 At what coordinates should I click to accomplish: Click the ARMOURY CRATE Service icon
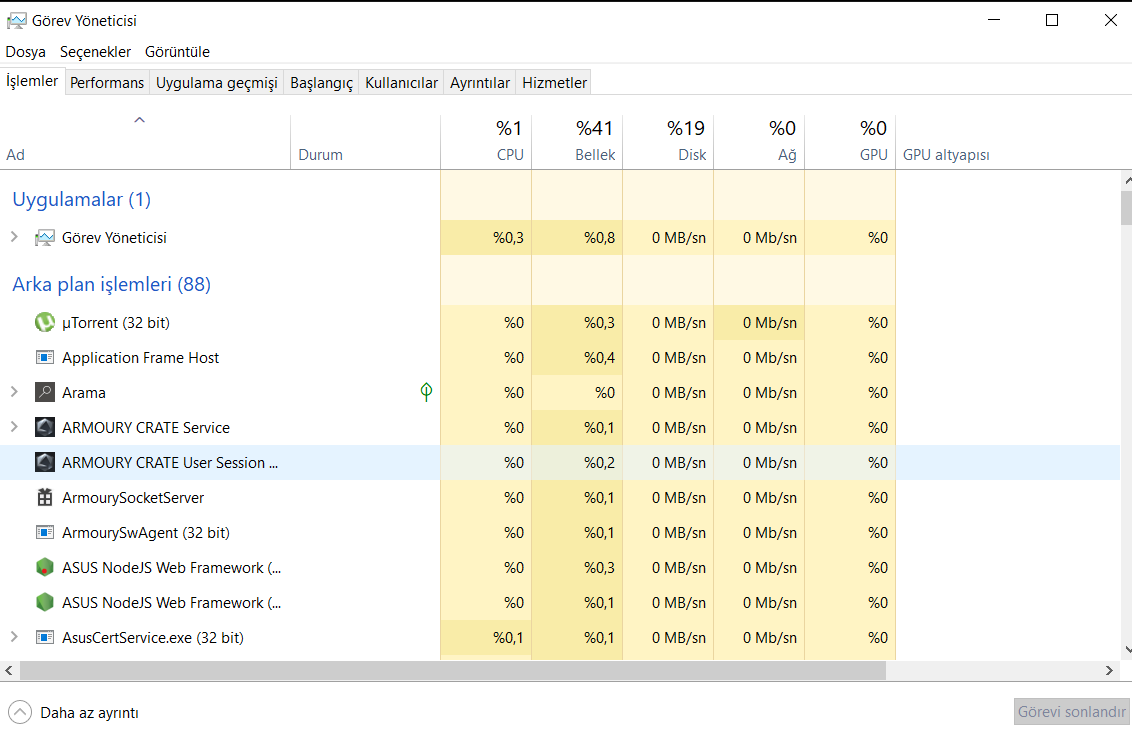click(x=44, y=428)
